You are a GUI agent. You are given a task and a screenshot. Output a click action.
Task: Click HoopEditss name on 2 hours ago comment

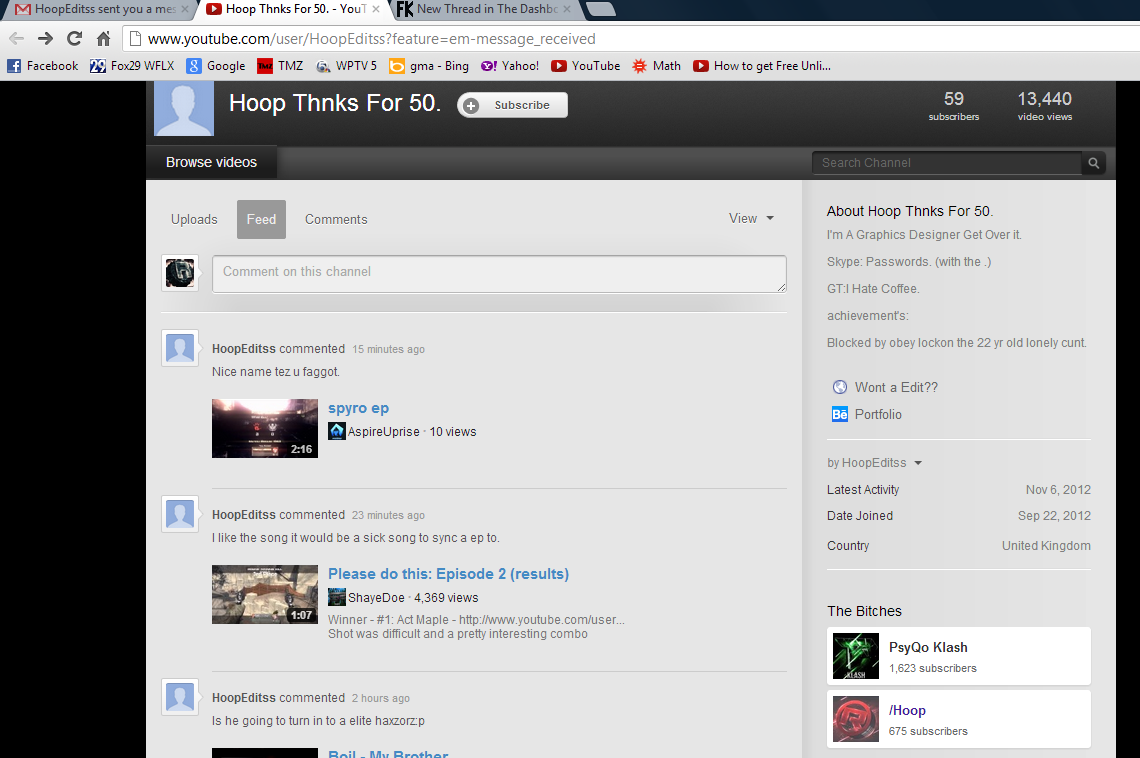click(x=244, y=698)
